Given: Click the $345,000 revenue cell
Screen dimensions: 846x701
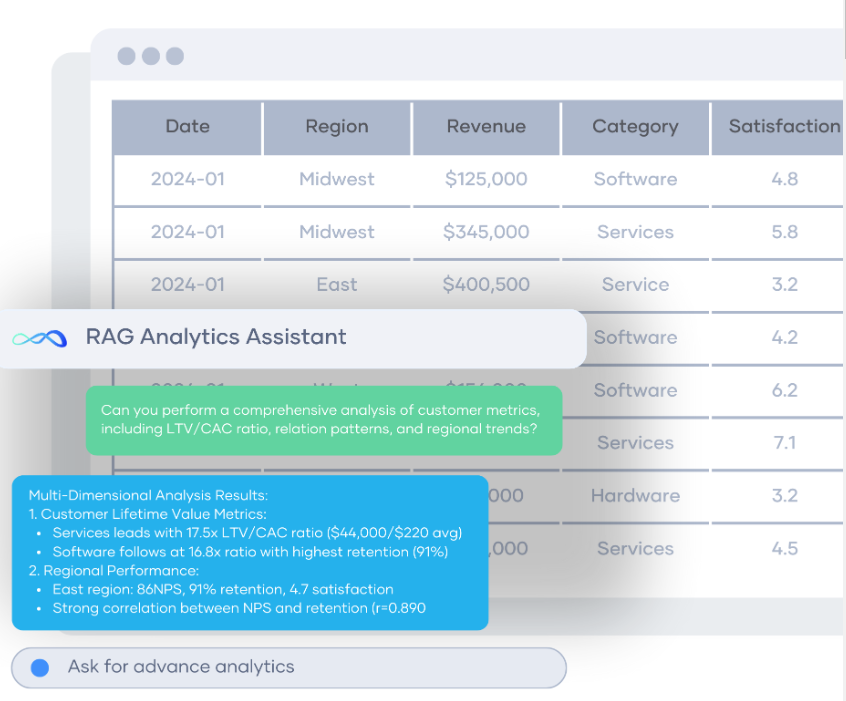Looking at the screenshot, I should coord(486,232).
